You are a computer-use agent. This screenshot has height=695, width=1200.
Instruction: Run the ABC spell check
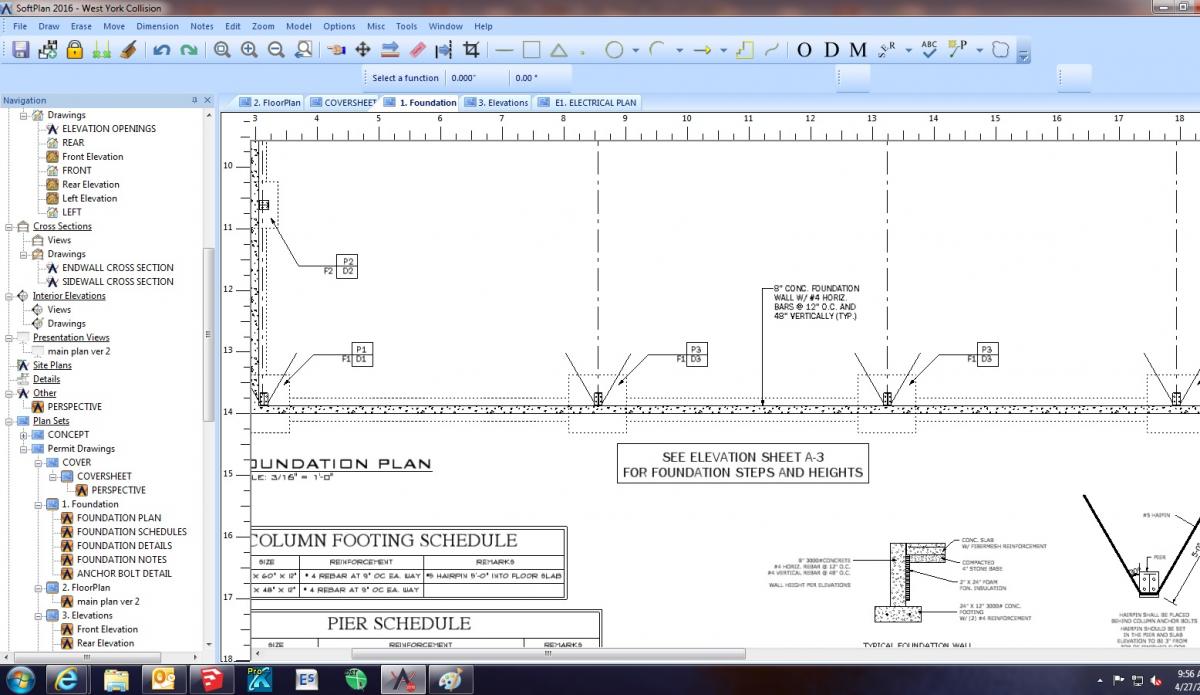[x=931, y=50]
